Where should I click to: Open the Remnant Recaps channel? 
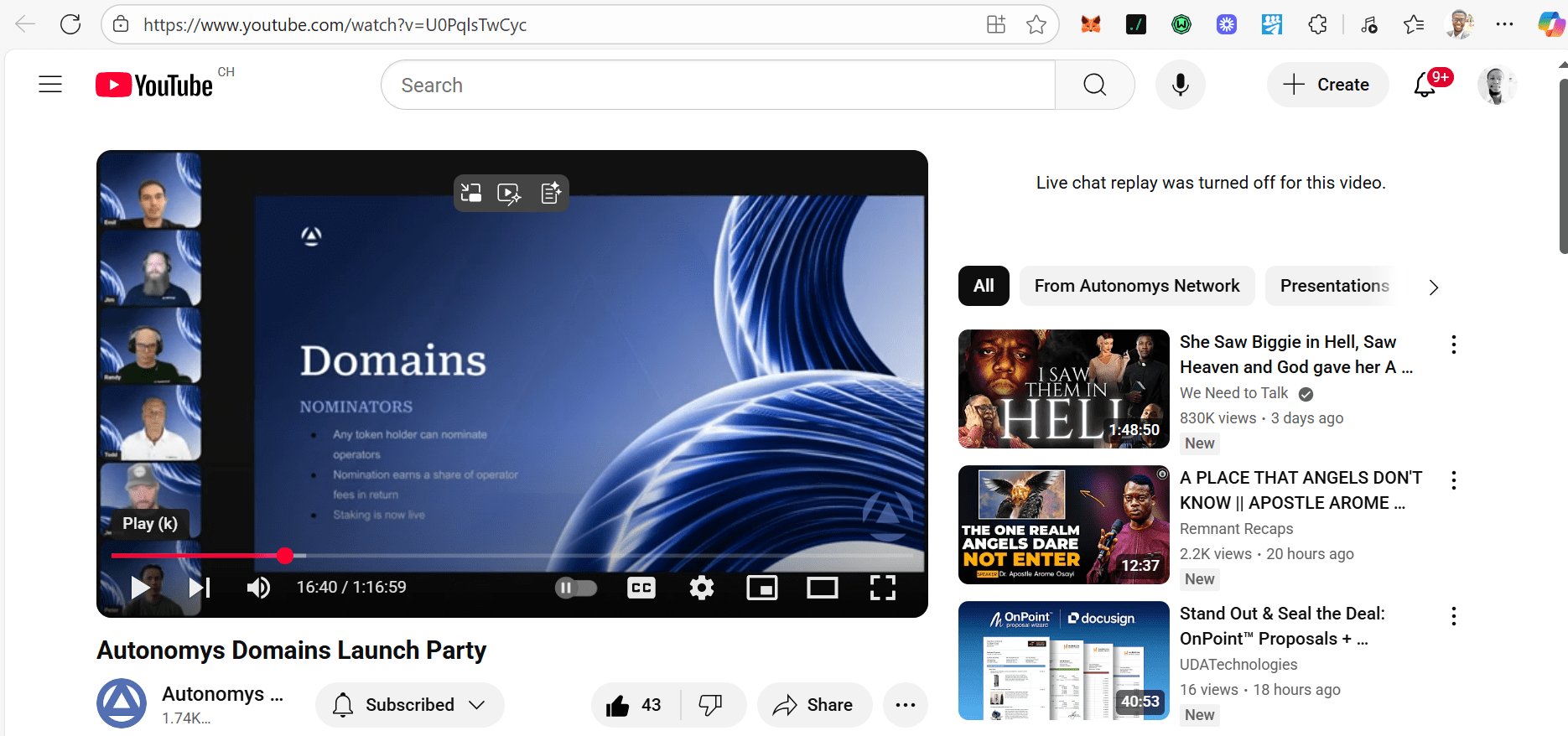[1236, 529]
